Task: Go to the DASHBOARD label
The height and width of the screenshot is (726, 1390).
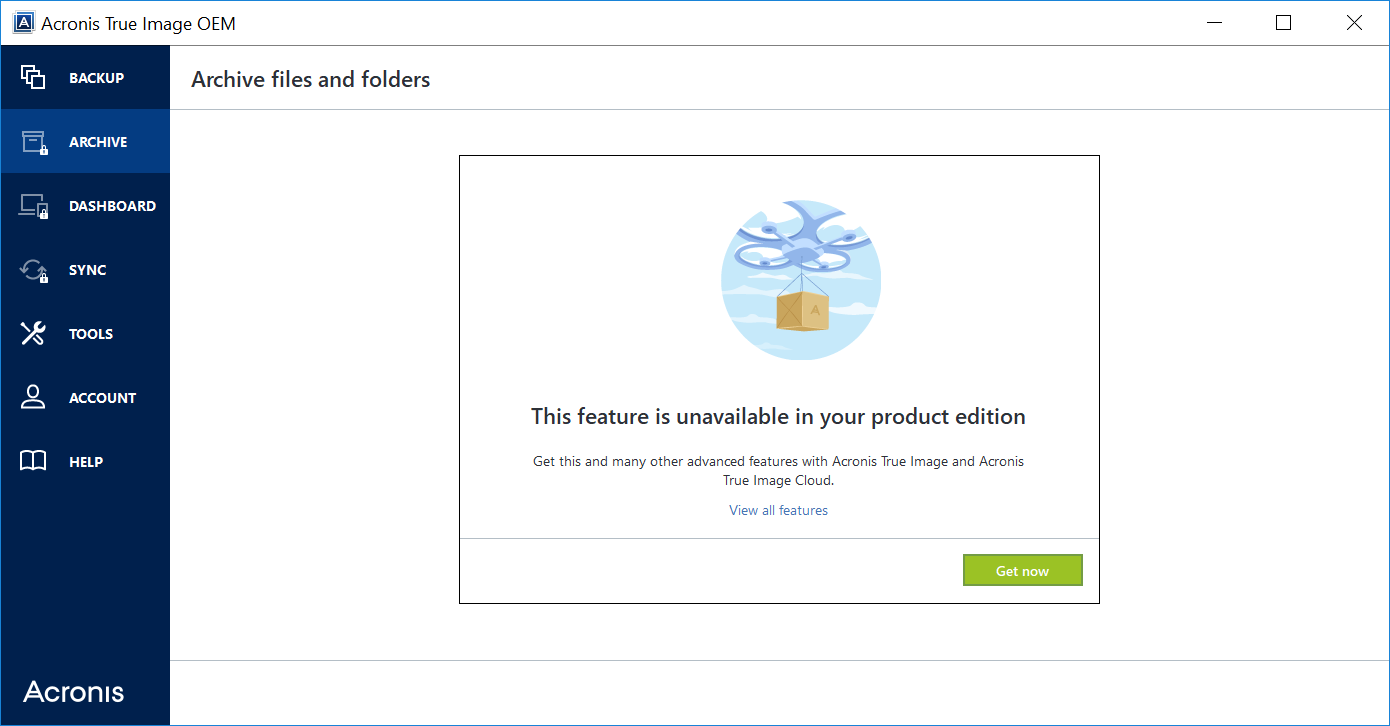Action: (x=112, y=206)
